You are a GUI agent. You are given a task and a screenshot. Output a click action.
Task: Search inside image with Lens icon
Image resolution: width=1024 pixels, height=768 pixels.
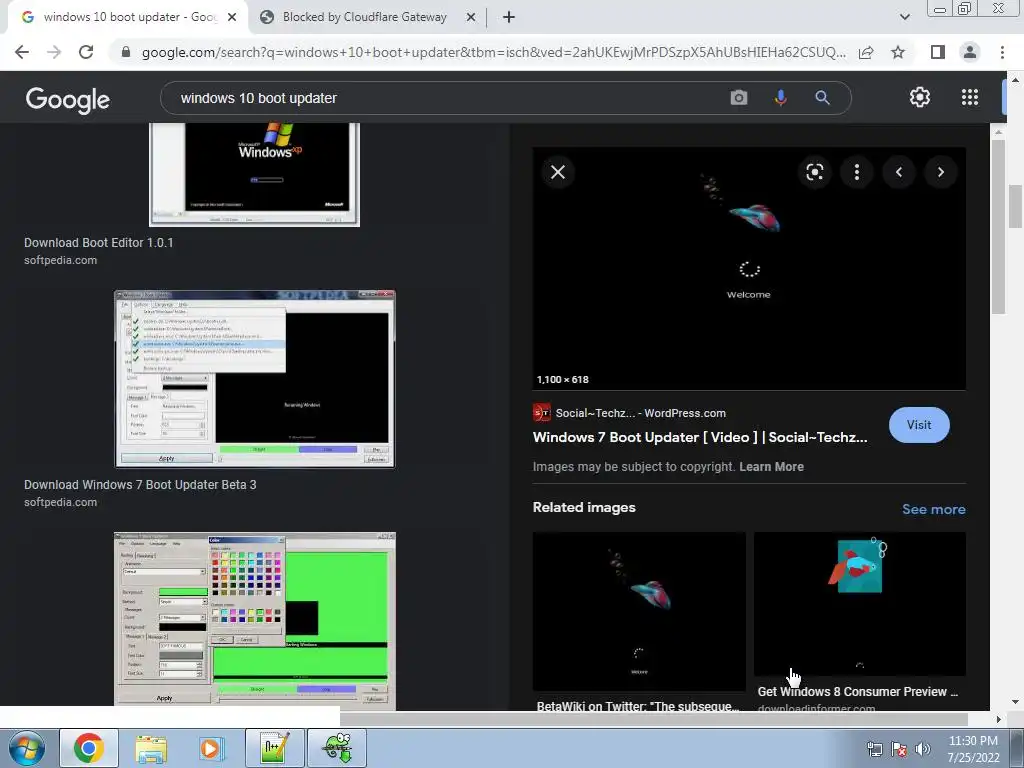click(x=814, y=172)
